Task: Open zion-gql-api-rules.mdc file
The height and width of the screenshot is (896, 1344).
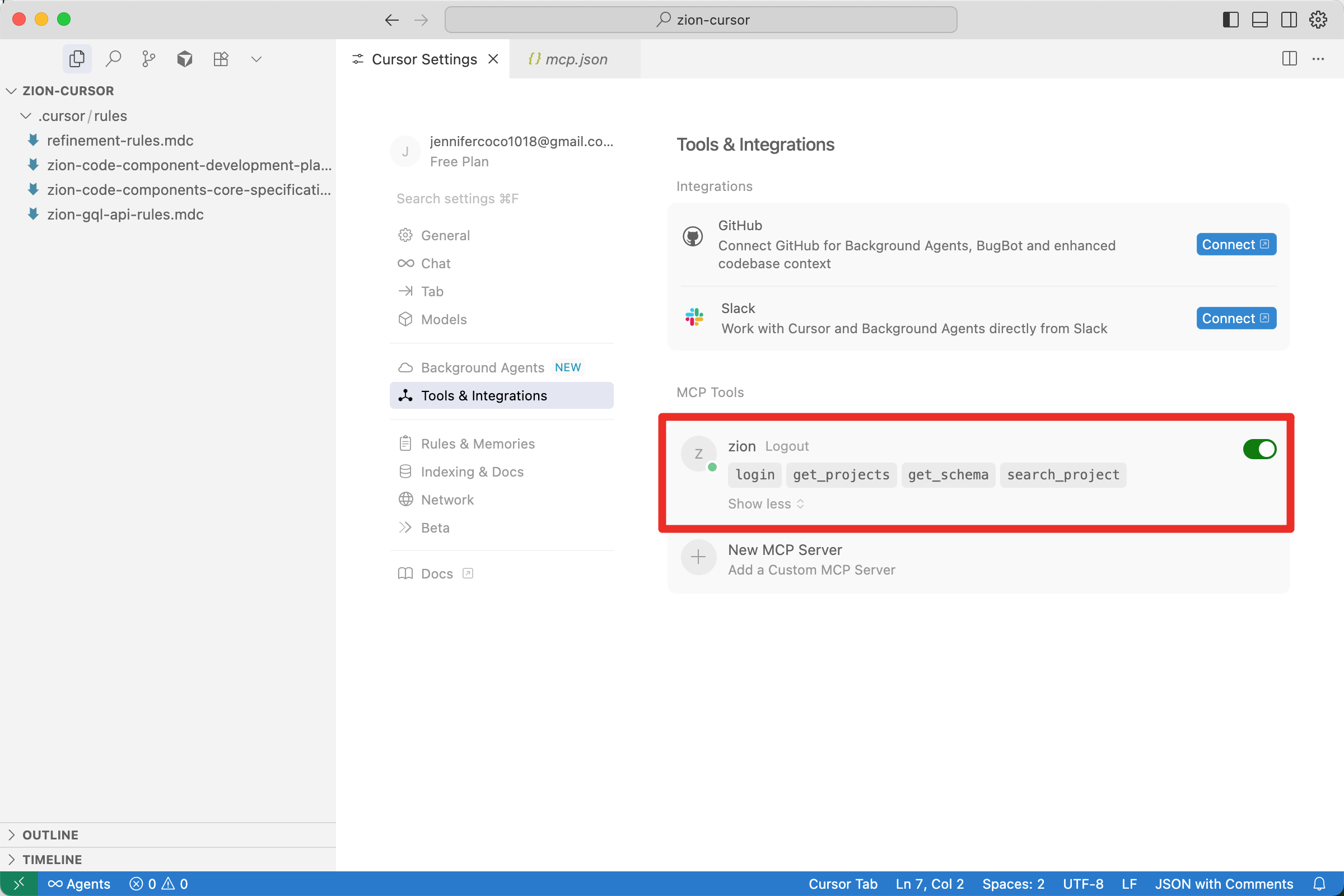Action: tap(168, 214)
